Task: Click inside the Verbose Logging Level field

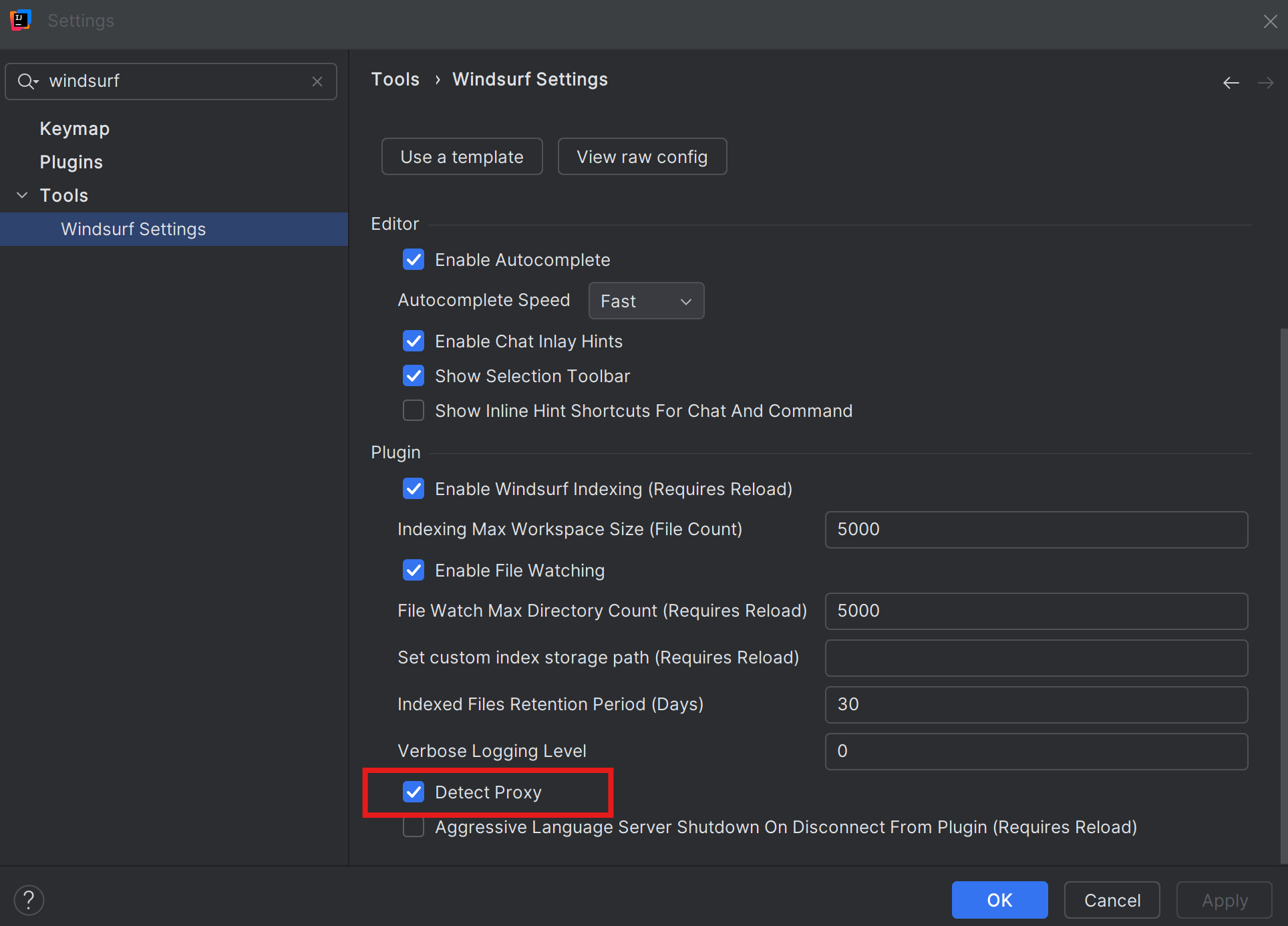Action: point(1035,751)
